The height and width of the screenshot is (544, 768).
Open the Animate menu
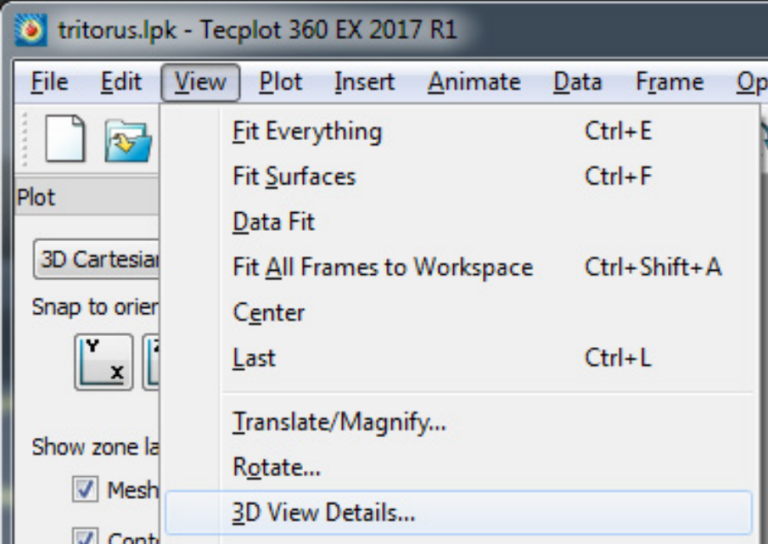474,82
